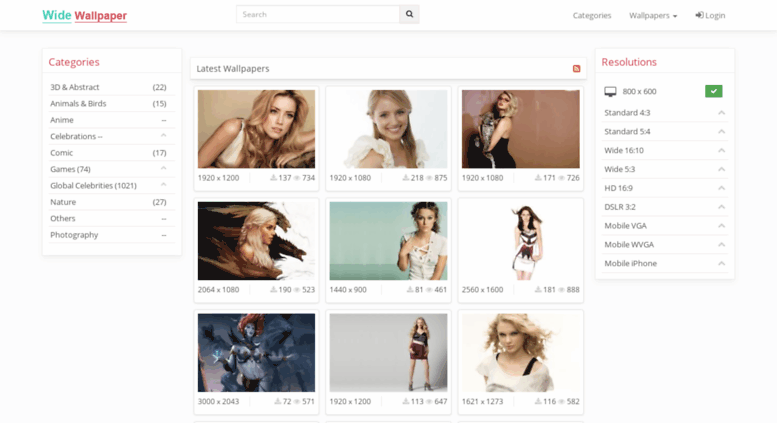
Task: Focus the Search input field
Action: pos(318,14)
